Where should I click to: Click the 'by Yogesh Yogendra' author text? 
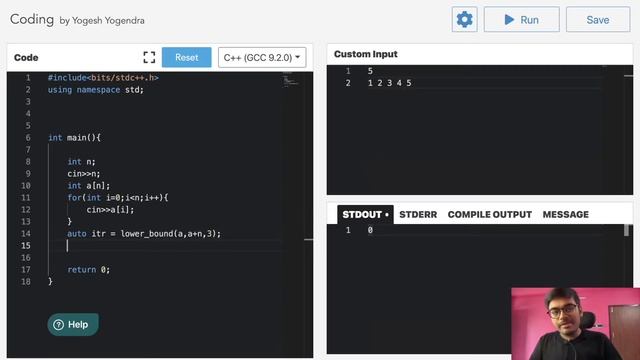click(x=102, y=20)
